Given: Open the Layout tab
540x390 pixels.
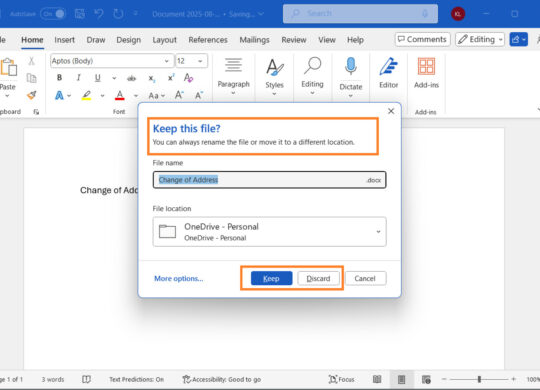Looking at the screenshot, I should click(164, 40).
